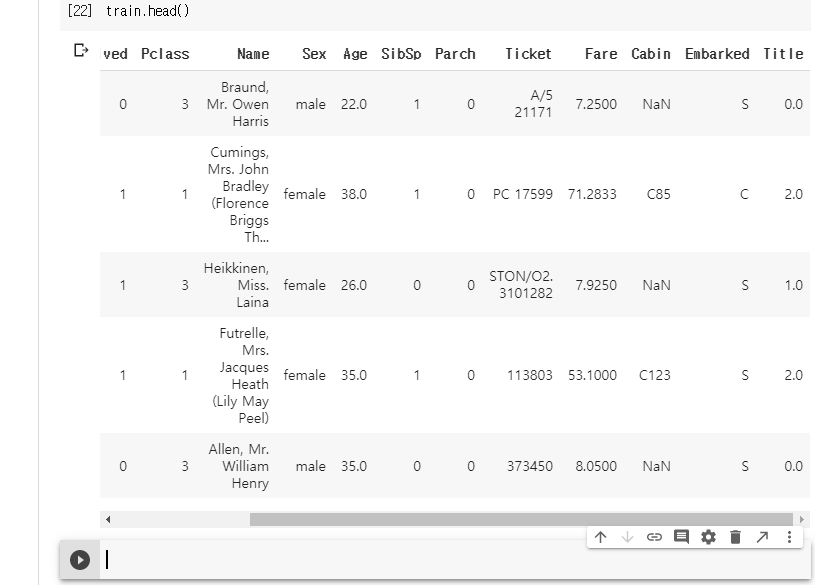
Task: Click the Embarked column header
Action: point(716,54)
